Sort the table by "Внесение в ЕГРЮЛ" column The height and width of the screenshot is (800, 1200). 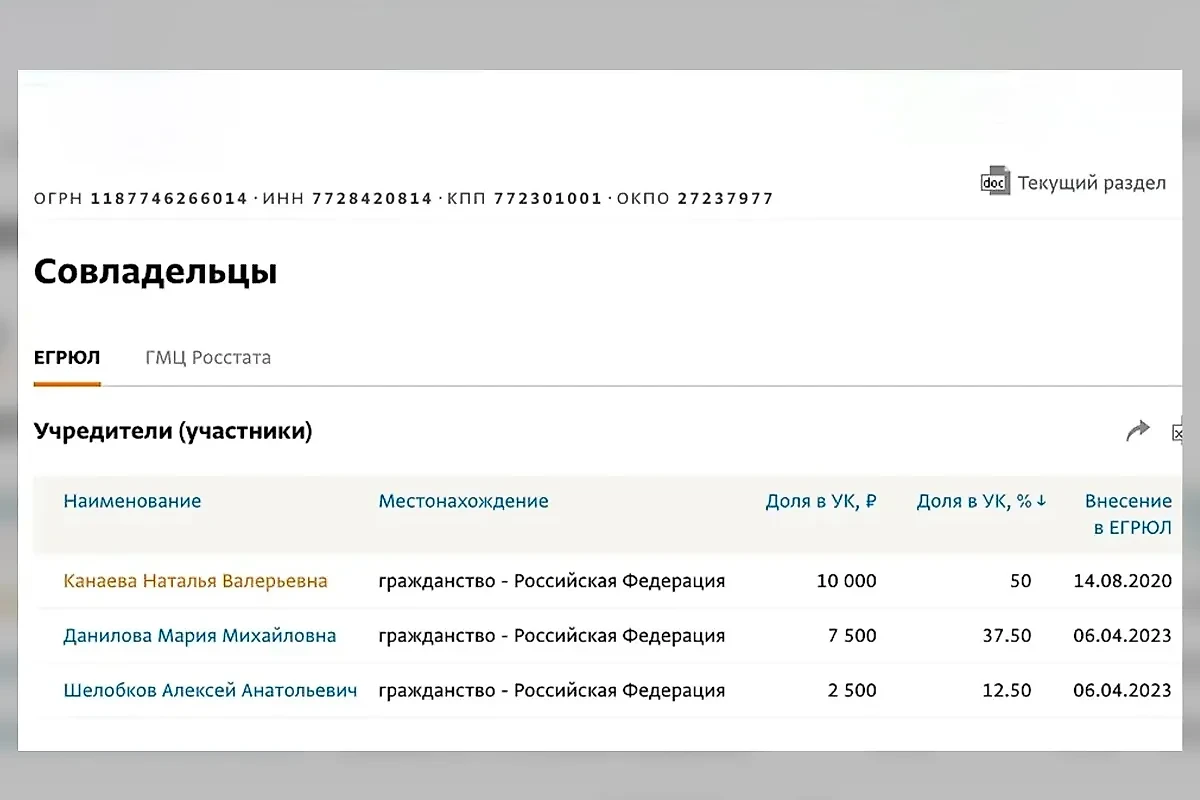[x=1129, y=513]
